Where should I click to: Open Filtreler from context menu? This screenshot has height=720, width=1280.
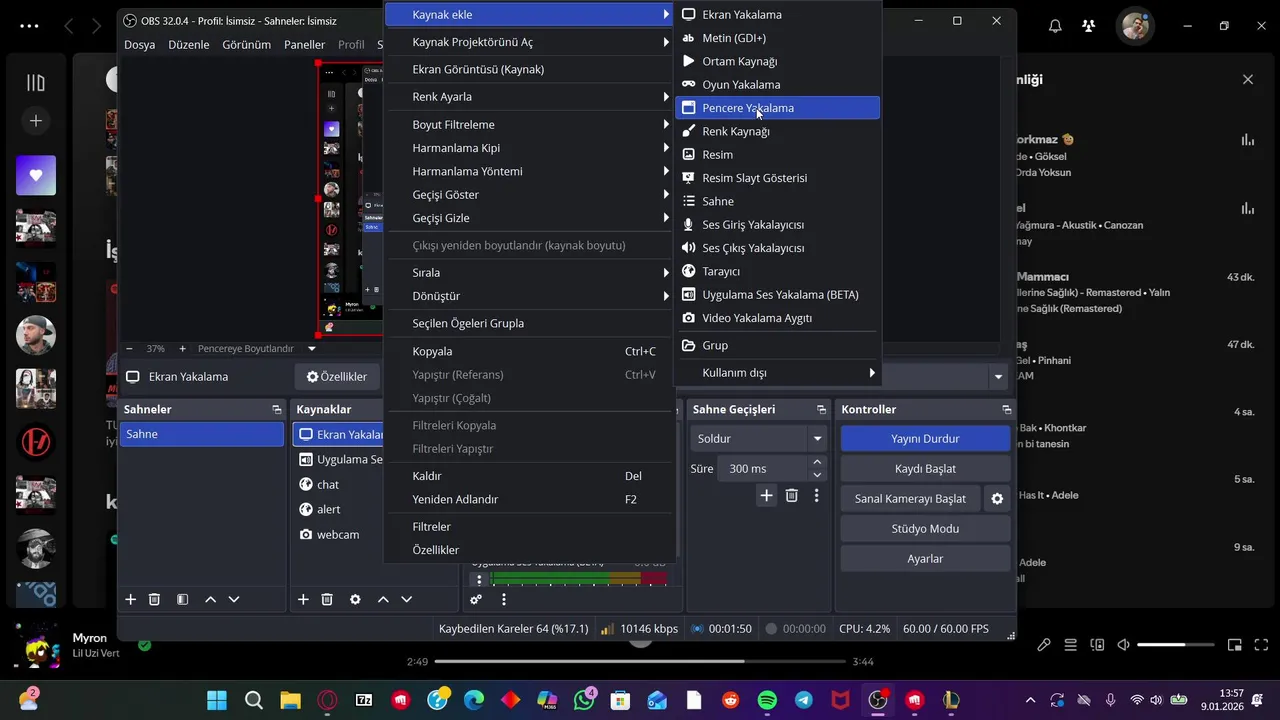tap(530, 527)
